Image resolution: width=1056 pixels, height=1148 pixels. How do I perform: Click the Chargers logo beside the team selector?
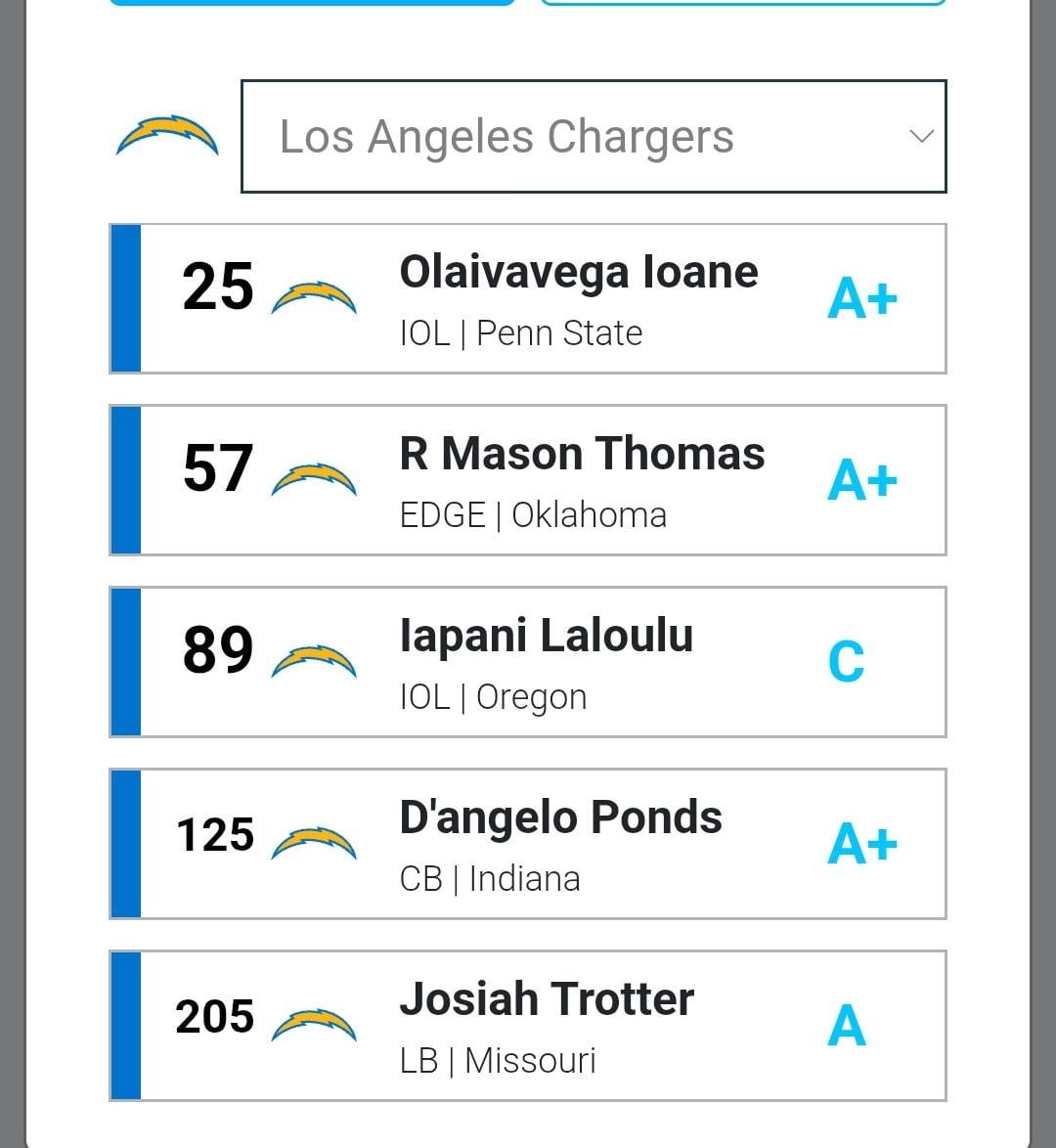pos(167,137)
